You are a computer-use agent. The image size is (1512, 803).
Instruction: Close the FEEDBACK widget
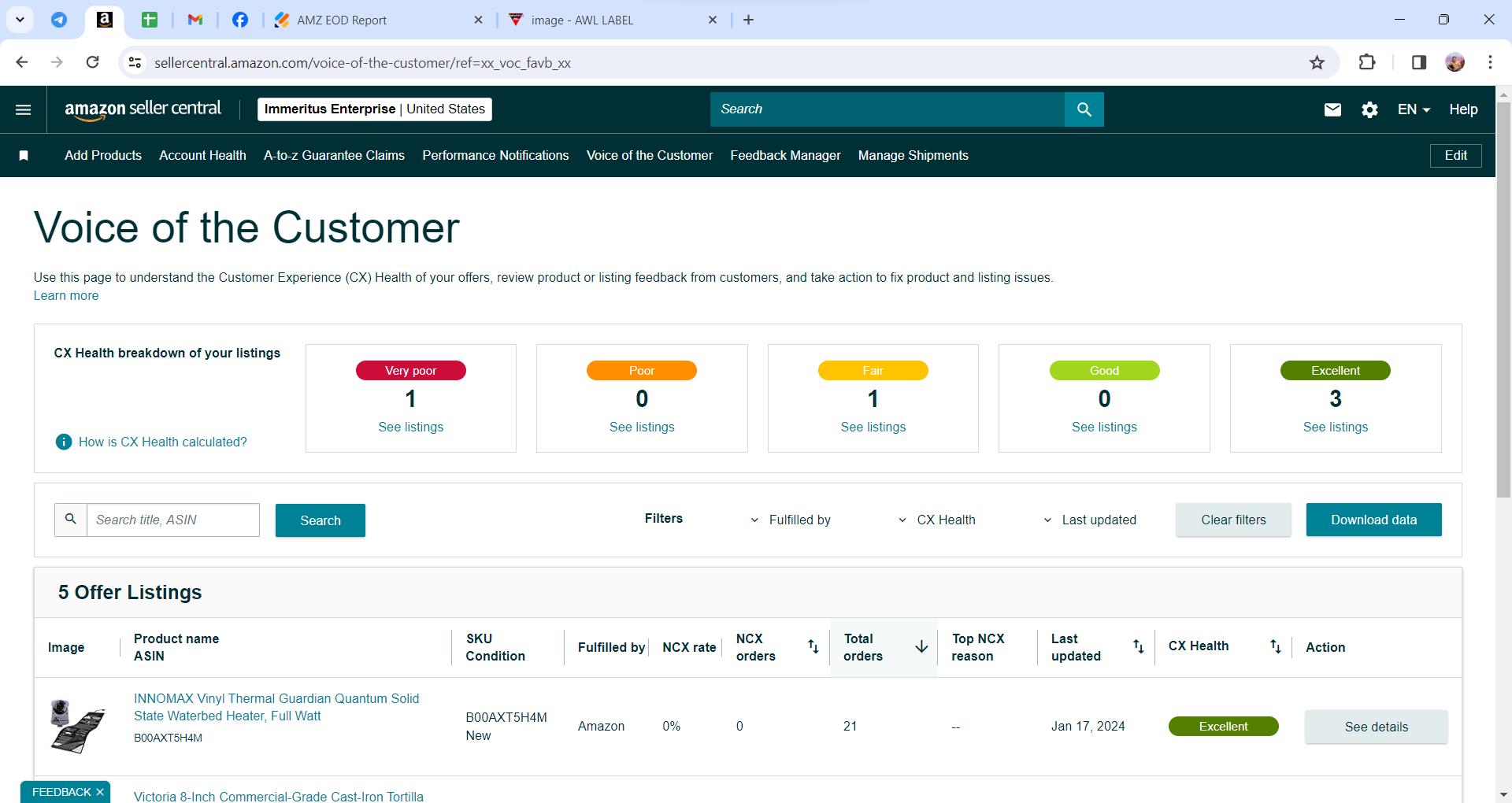pos(100,792)
